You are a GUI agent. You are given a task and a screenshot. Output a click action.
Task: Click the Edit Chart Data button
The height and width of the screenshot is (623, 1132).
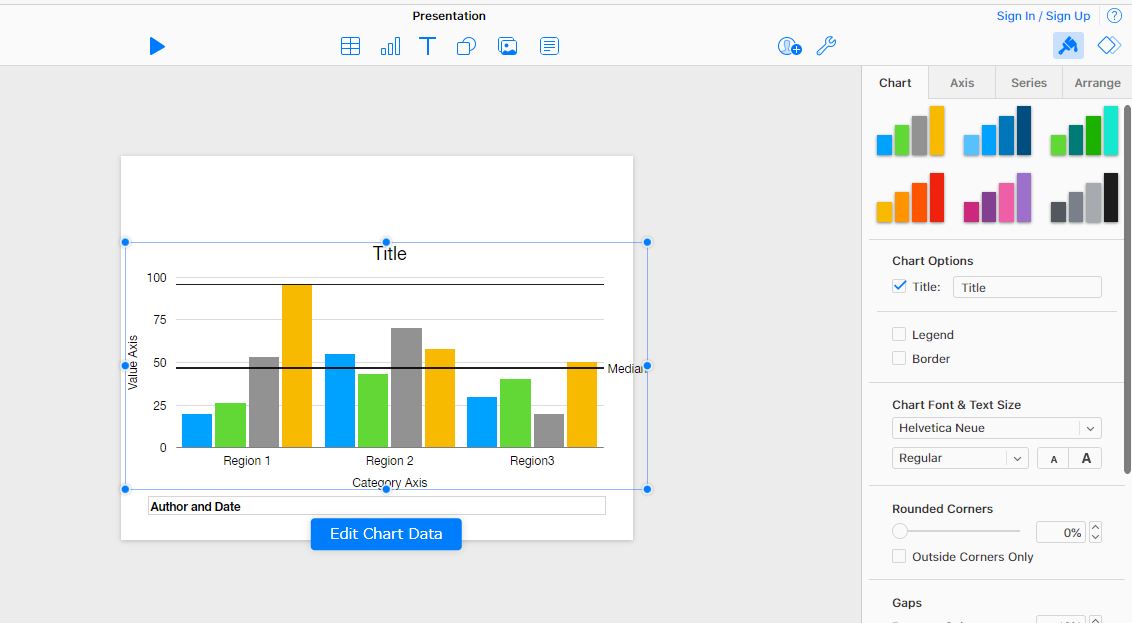(386, 534)
